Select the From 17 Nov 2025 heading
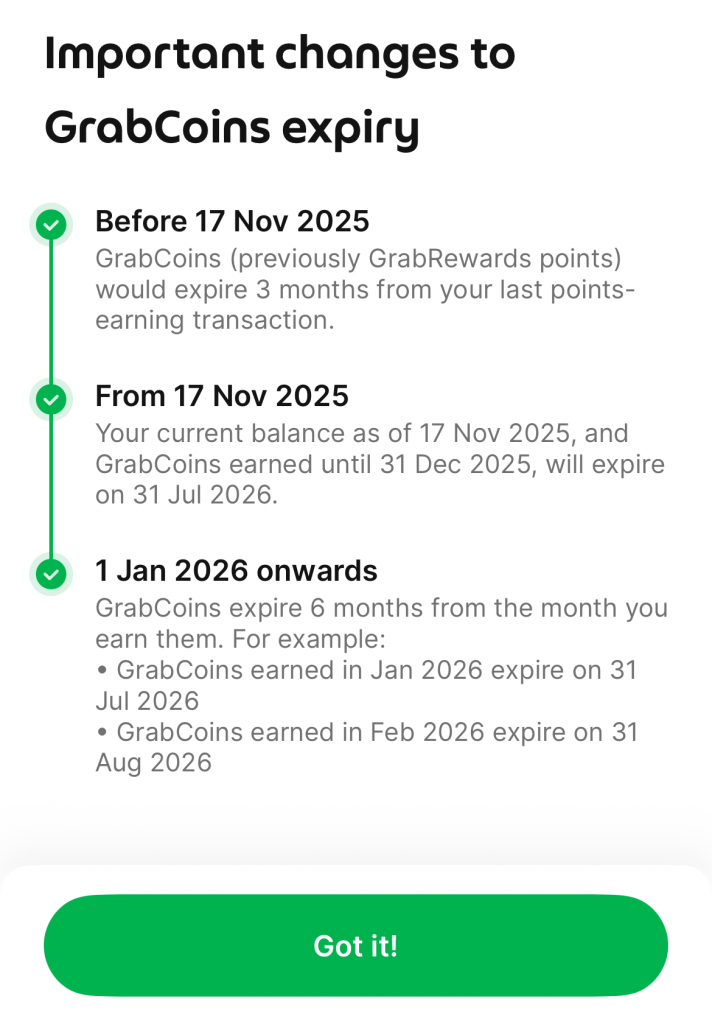The height and width of the screenshot is (1024, 712). click(222, 396)
